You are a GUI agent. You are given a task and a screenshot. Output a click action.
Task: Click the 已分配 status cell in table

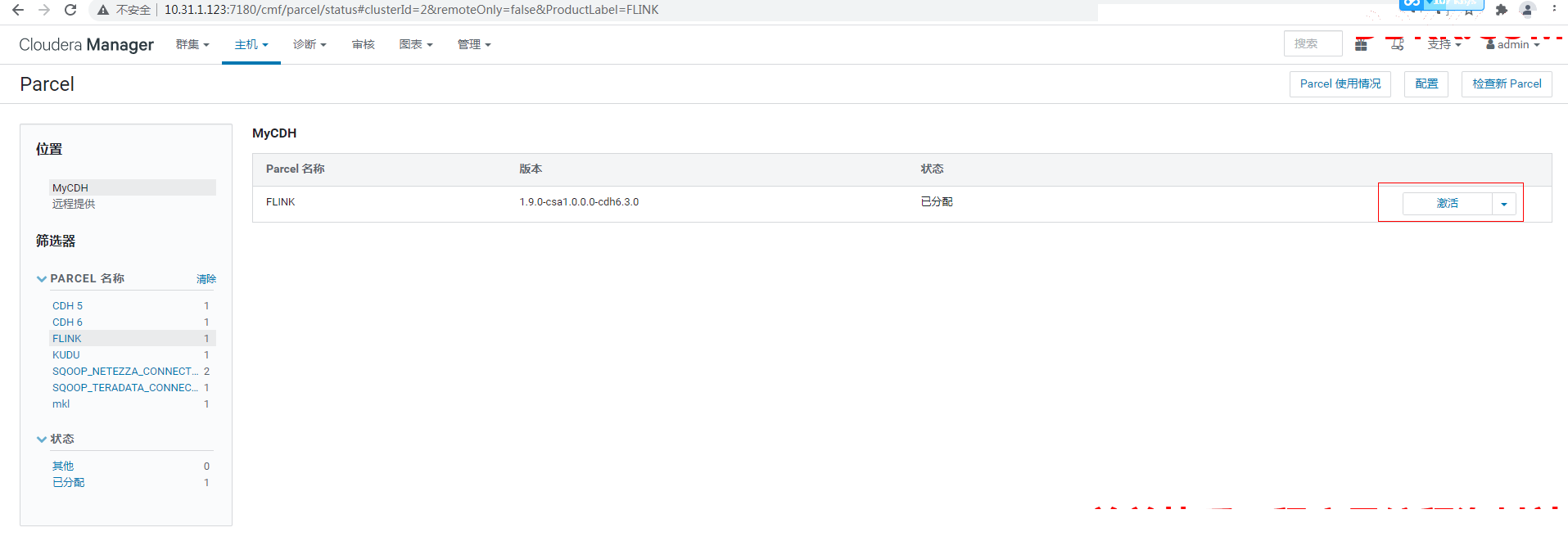pyautogui.click(x=937, y=202)
